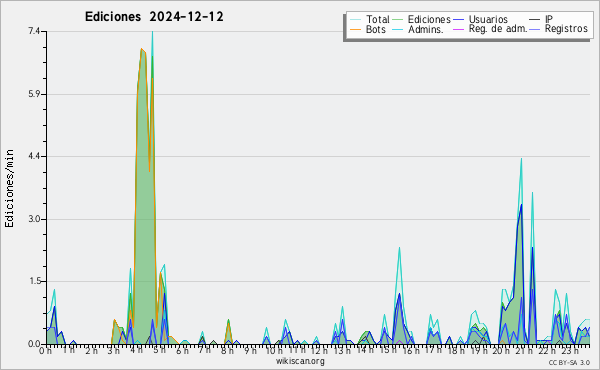The height and width of the screenshot is (370, 600).
Task: Click the 'Ediciones 2024-12-12' chart title
Action: coord(154,17)
